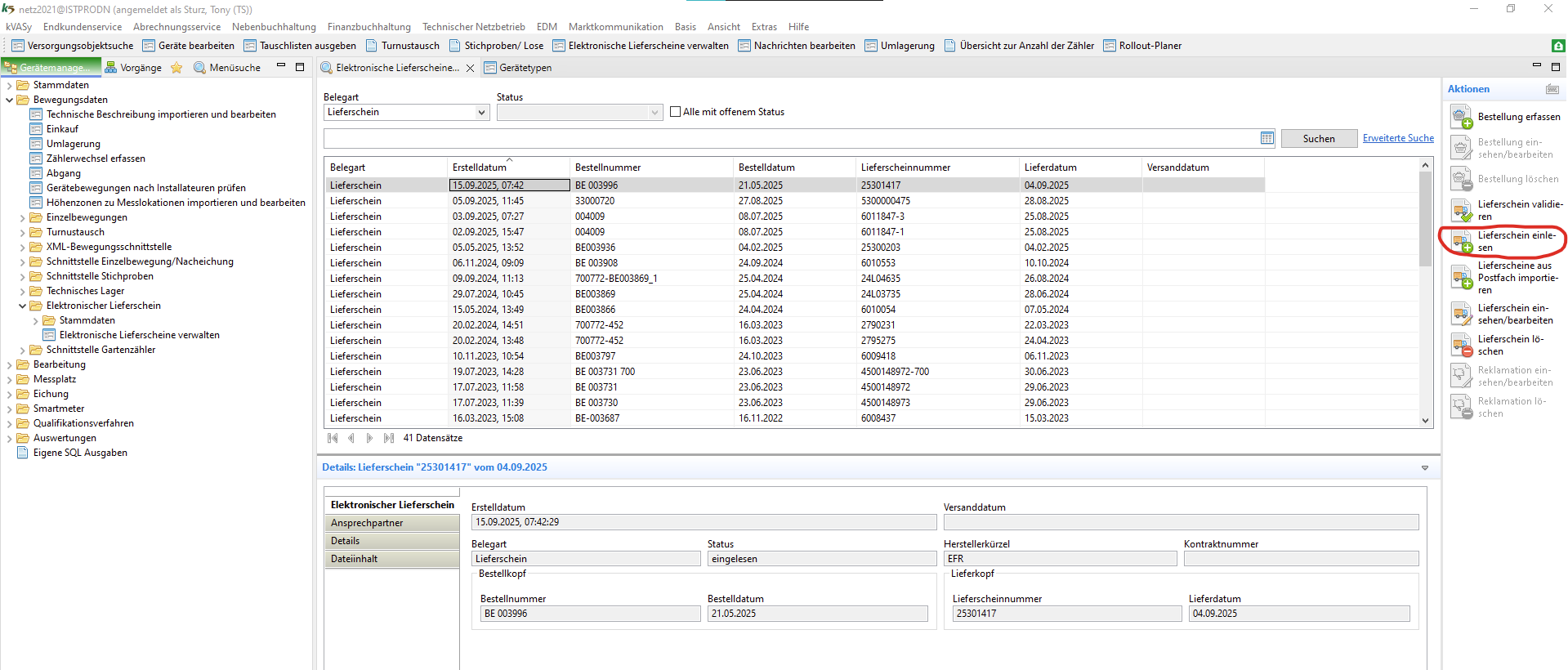
Task: Click Lieferscheine aus Postfach importieren icon
Action: click(1461, 278)
